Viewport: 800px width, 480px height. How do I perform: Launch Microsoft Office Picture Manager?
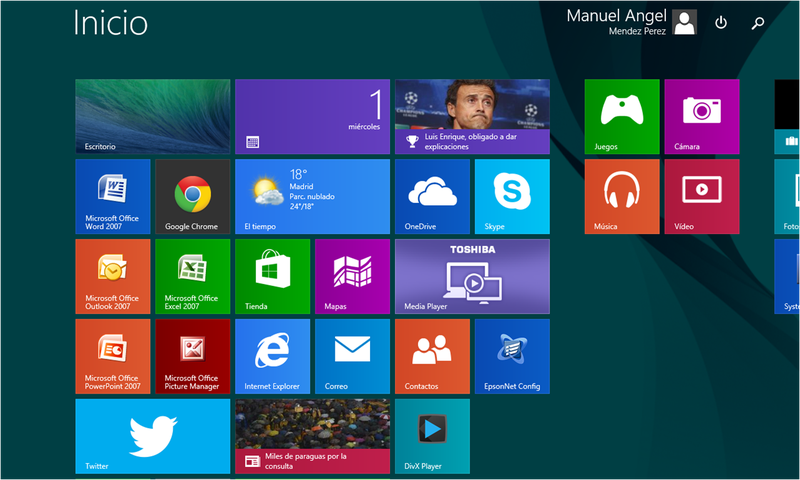[192, 357]
